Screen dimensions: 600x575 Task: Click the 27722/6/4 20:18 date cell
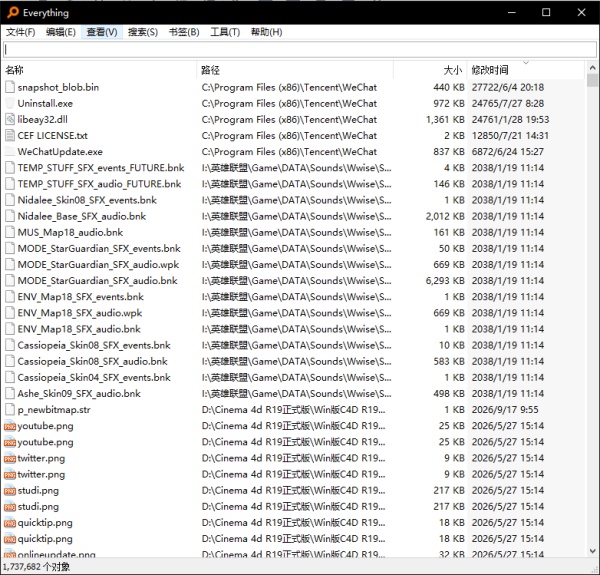508,87
